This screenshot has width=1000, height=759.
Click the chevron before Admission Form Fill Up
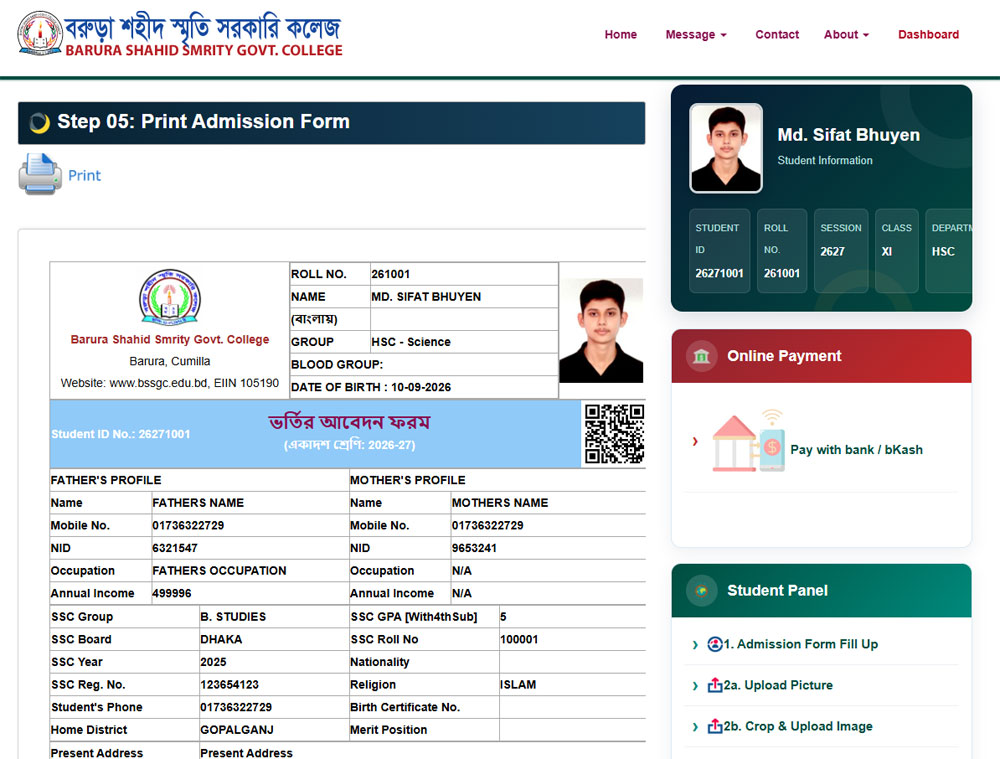(x=695, y=645)
